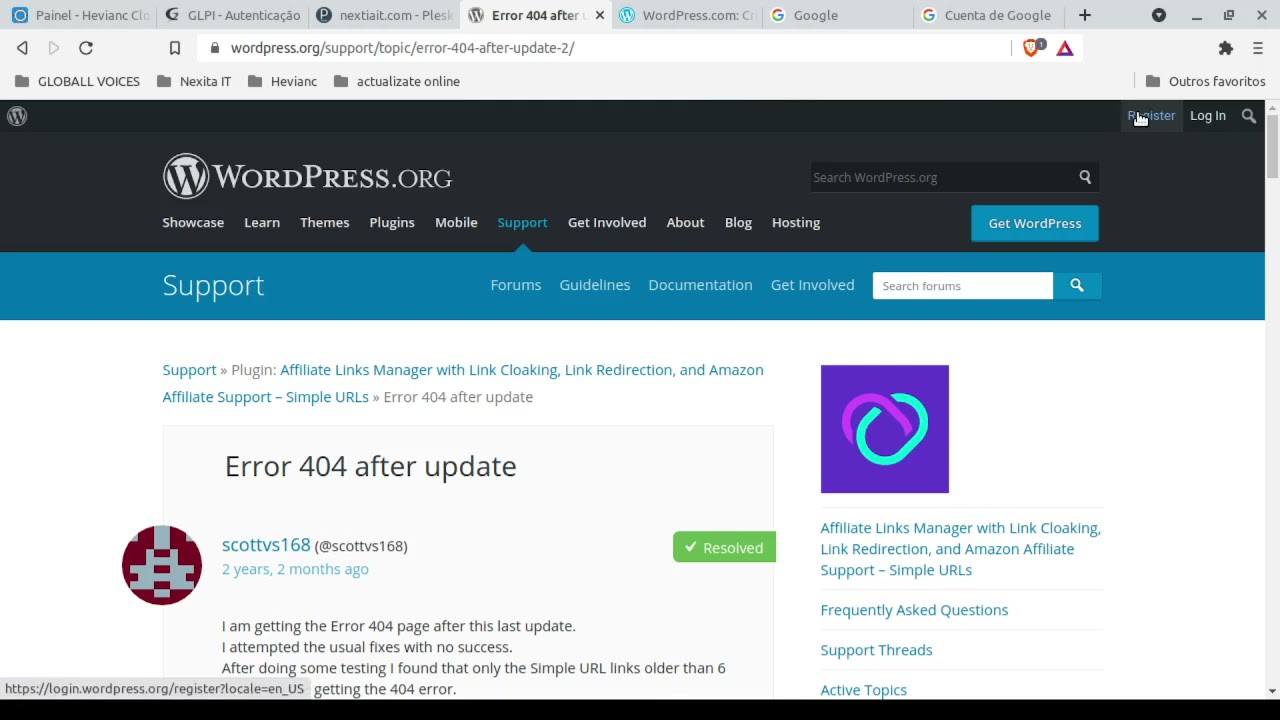Viewport: 1280px width, 720px height.
Task: Open Active Topics link
Action: pyautogui.click(x=864, y=690)
